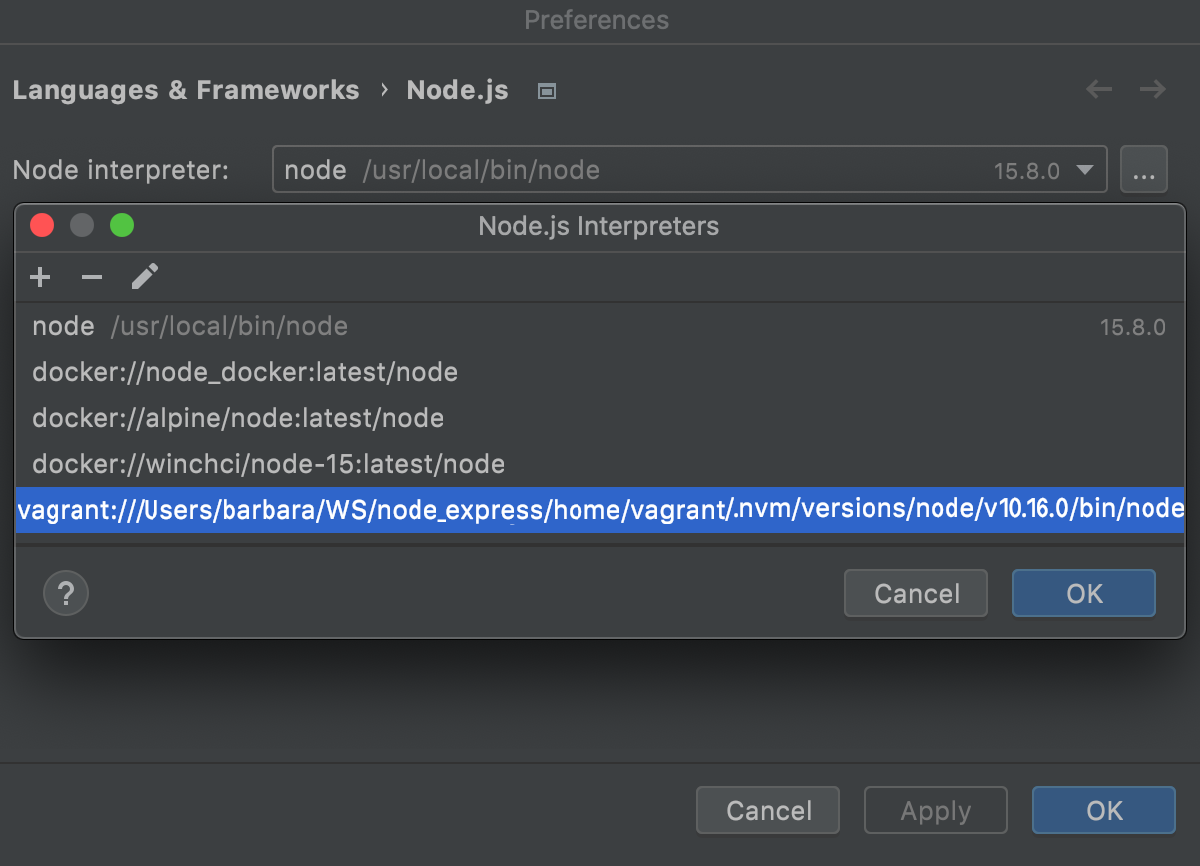
Task: Click the back navigation arrow
Action: click(x=1098, y=89)
